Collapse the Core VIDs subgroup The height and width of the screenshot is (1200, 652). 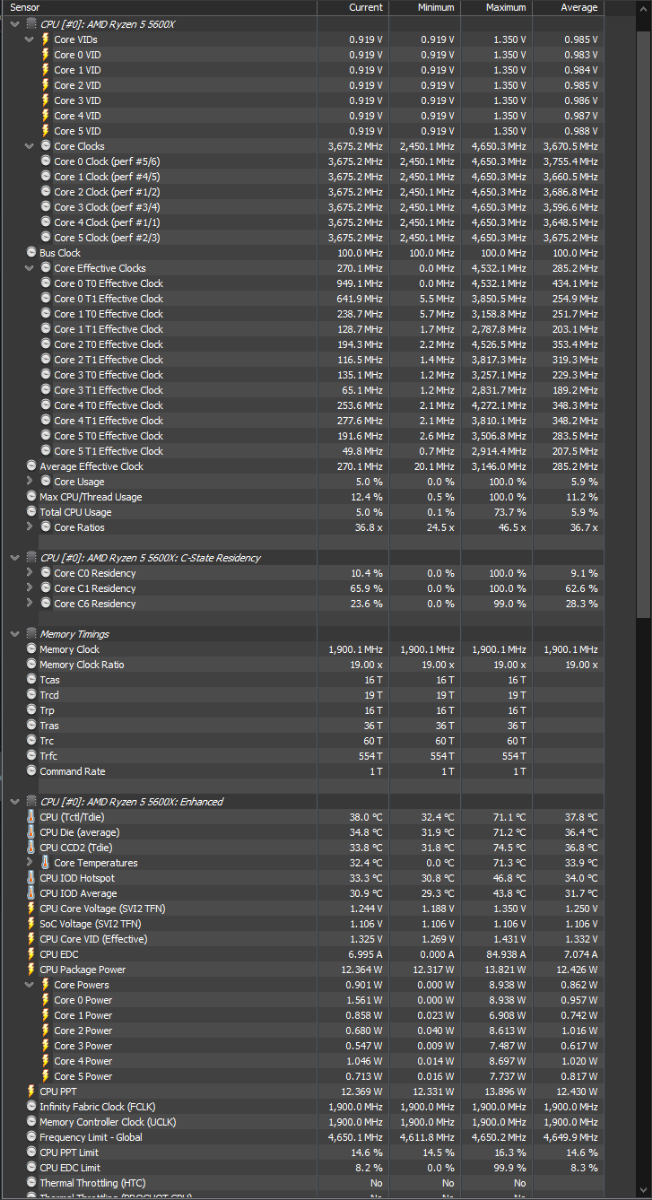pos(30,40)
